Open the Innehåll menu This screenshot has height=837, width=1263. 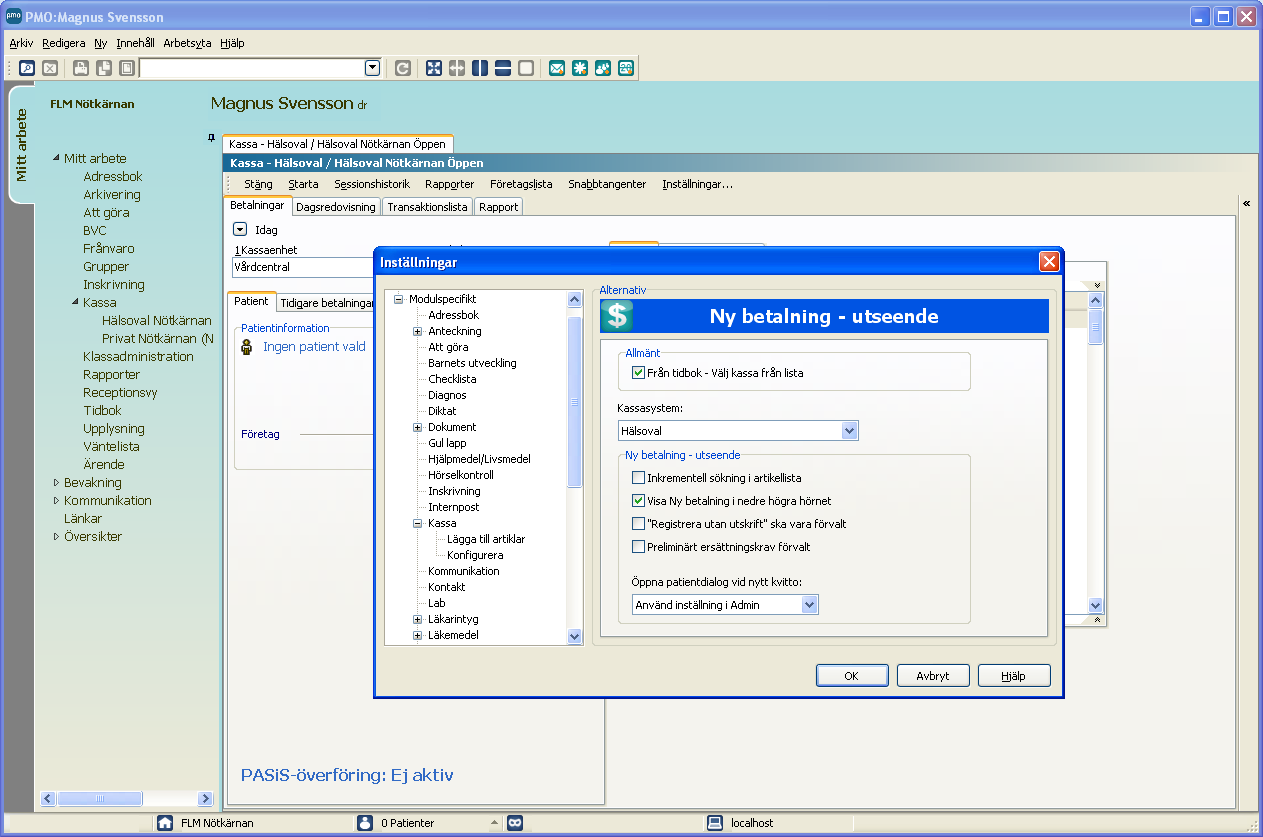point(135,43)
